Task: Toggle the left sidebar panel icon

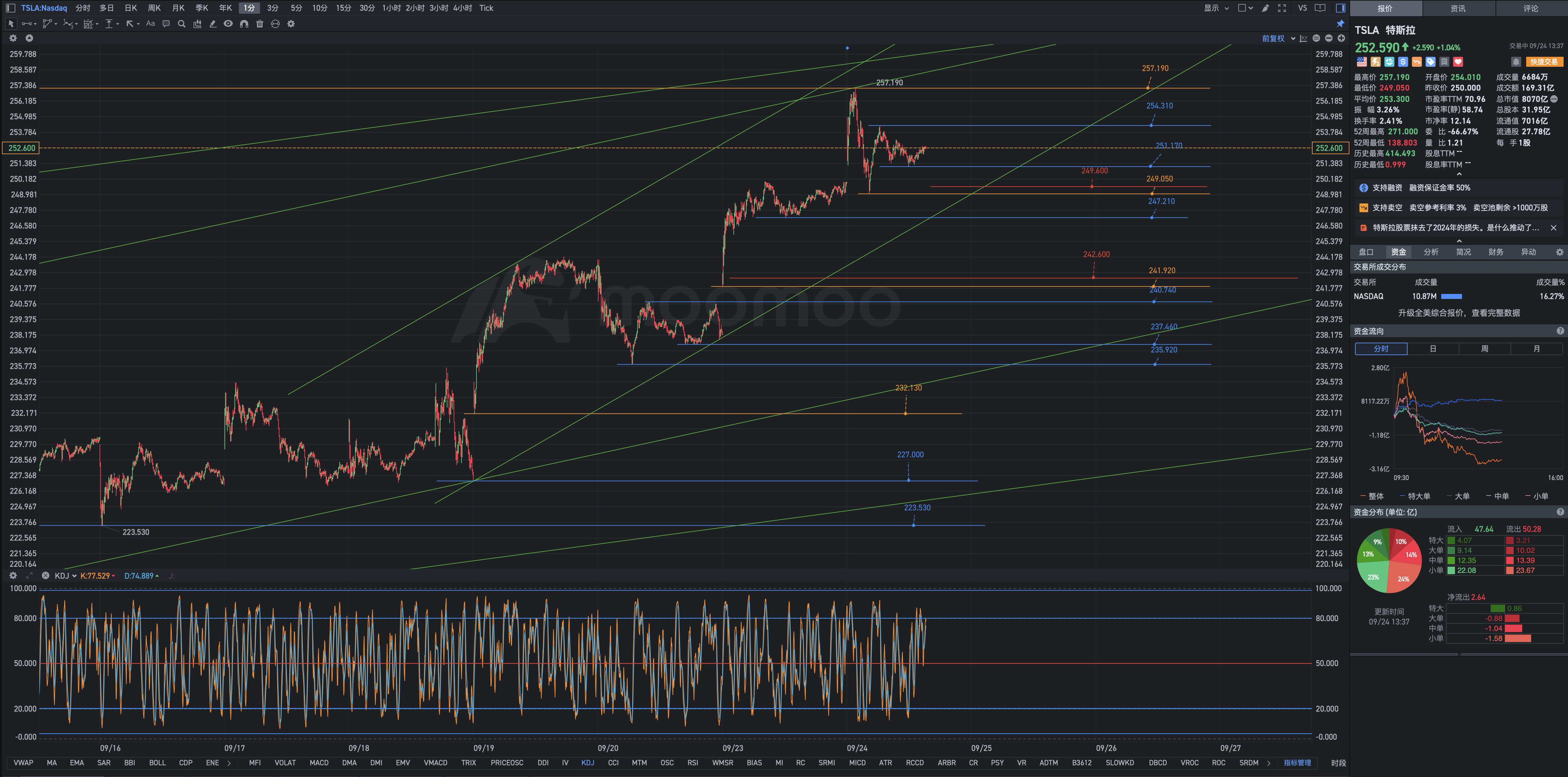Action: coord(10,8)
